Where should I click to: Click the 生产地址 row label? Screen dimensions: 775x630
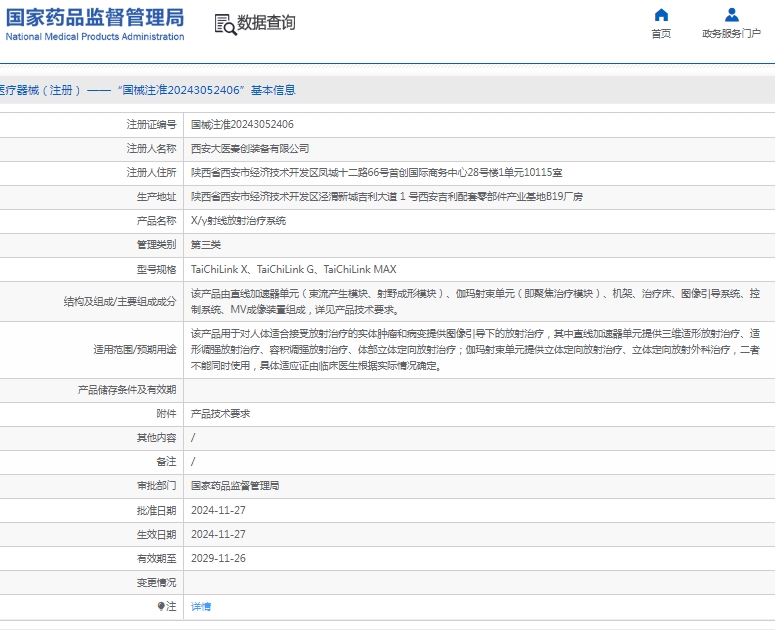156,197
